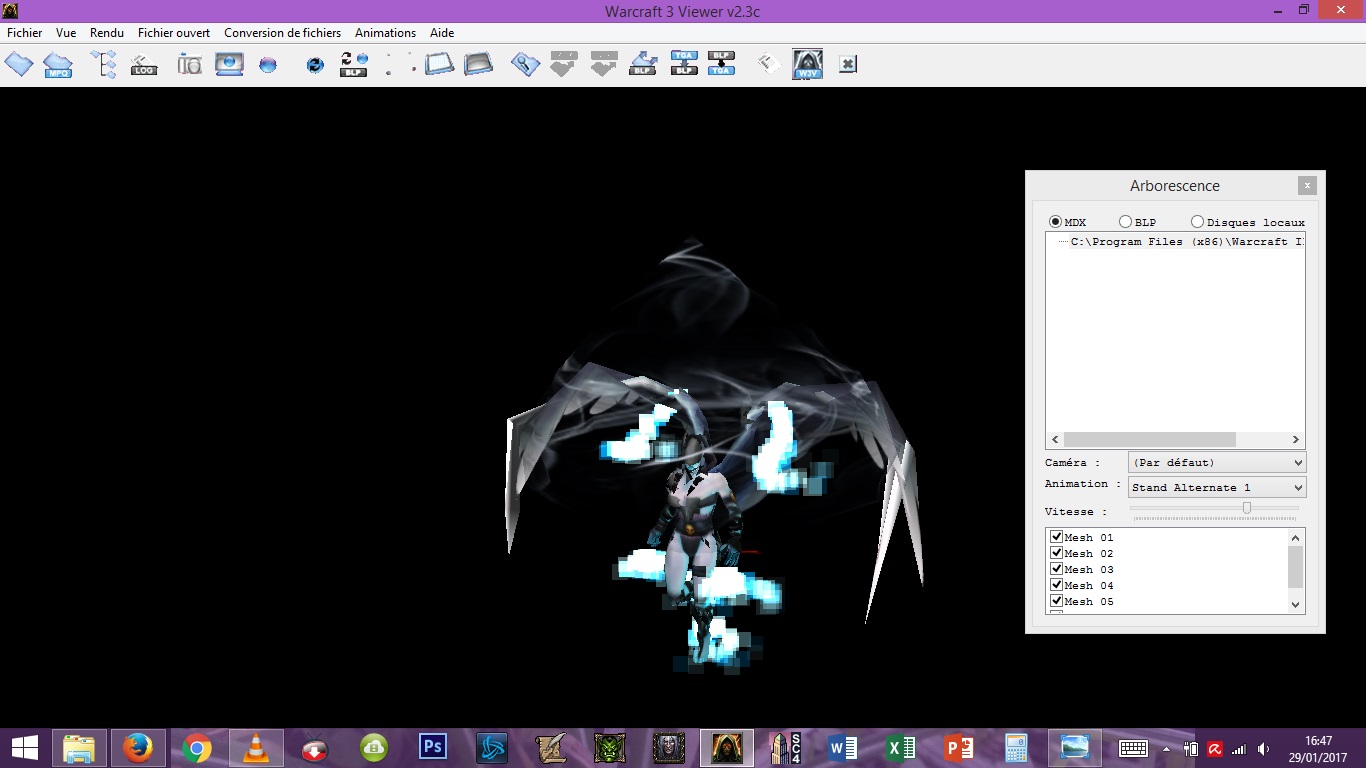1366x768 pixels.
Task: Click the Vitesse speed slider handle
Action: point(1247,508)
